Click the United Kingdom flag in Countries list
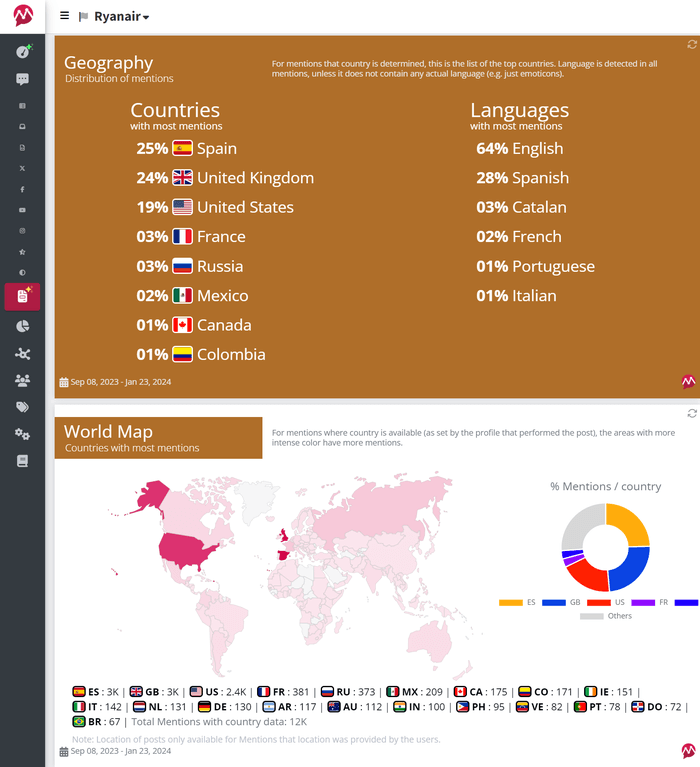 pos(182,178)
